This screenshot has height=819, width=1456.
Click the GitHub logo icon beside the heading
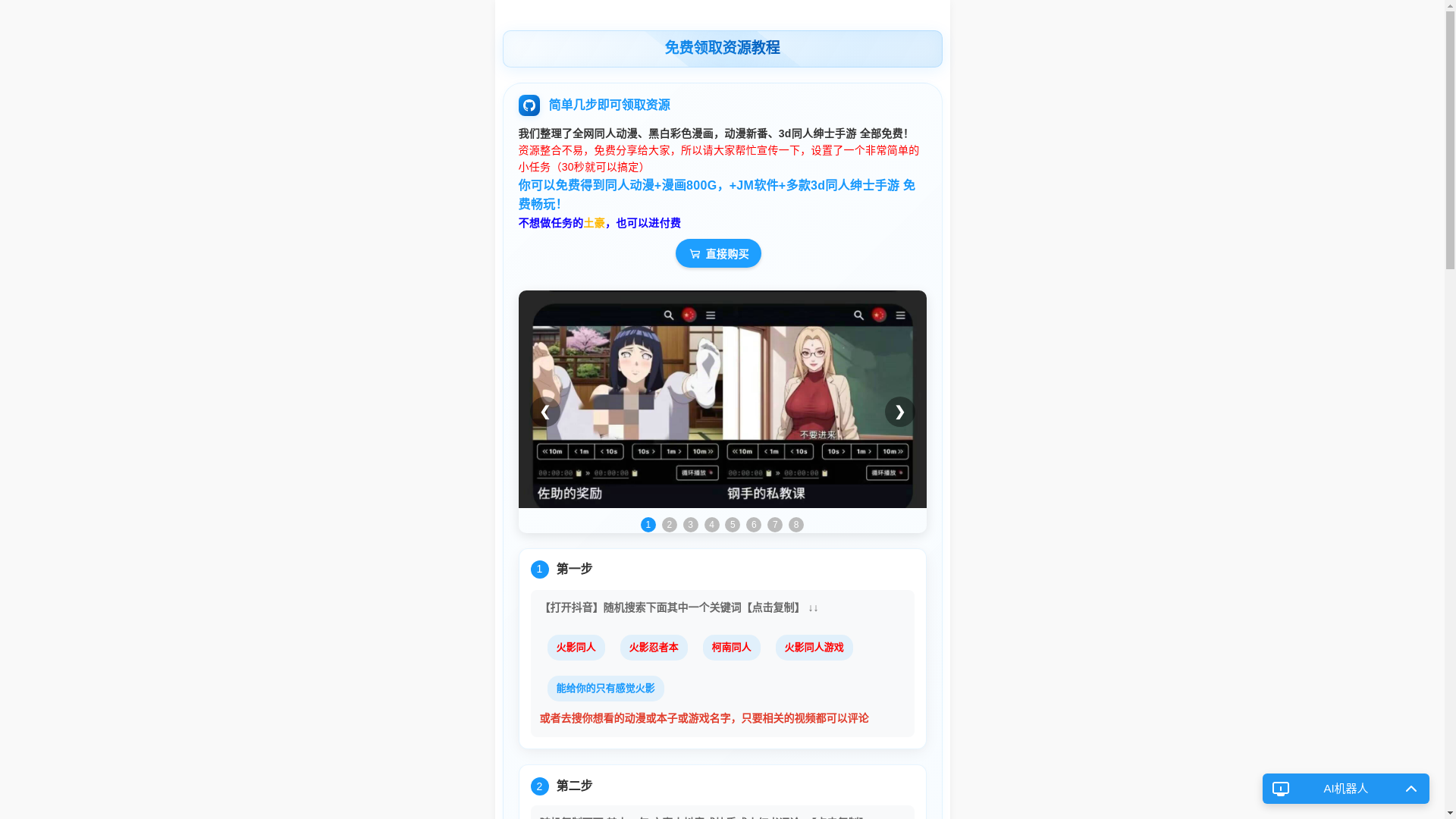coord(529,105)
